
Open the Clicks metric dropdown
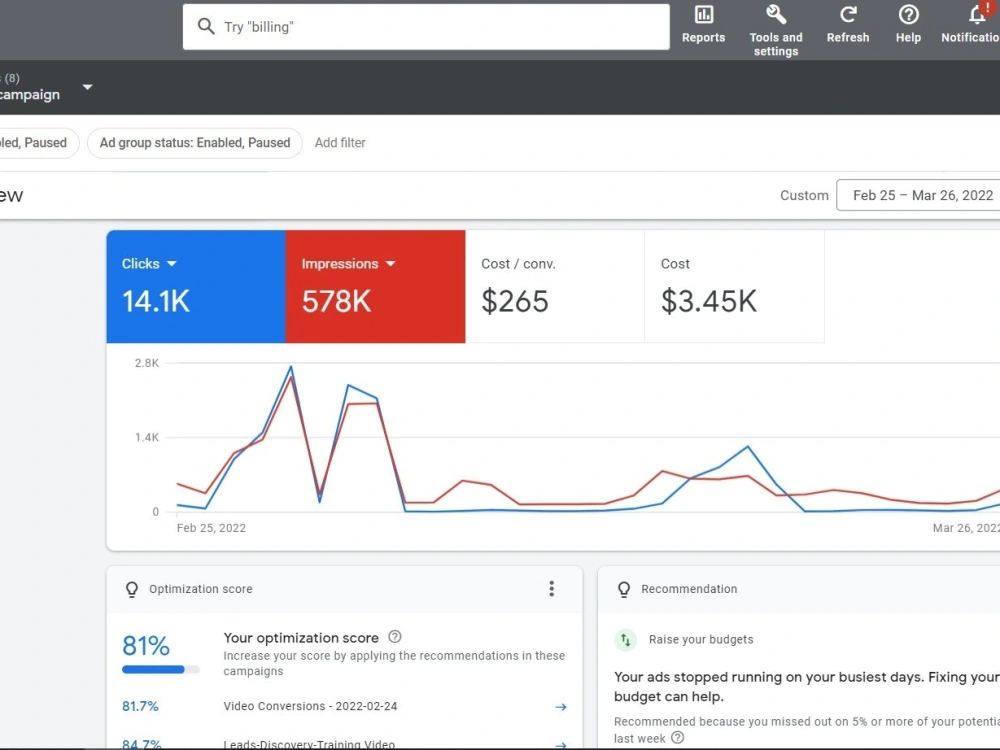(x=149, y=263)
